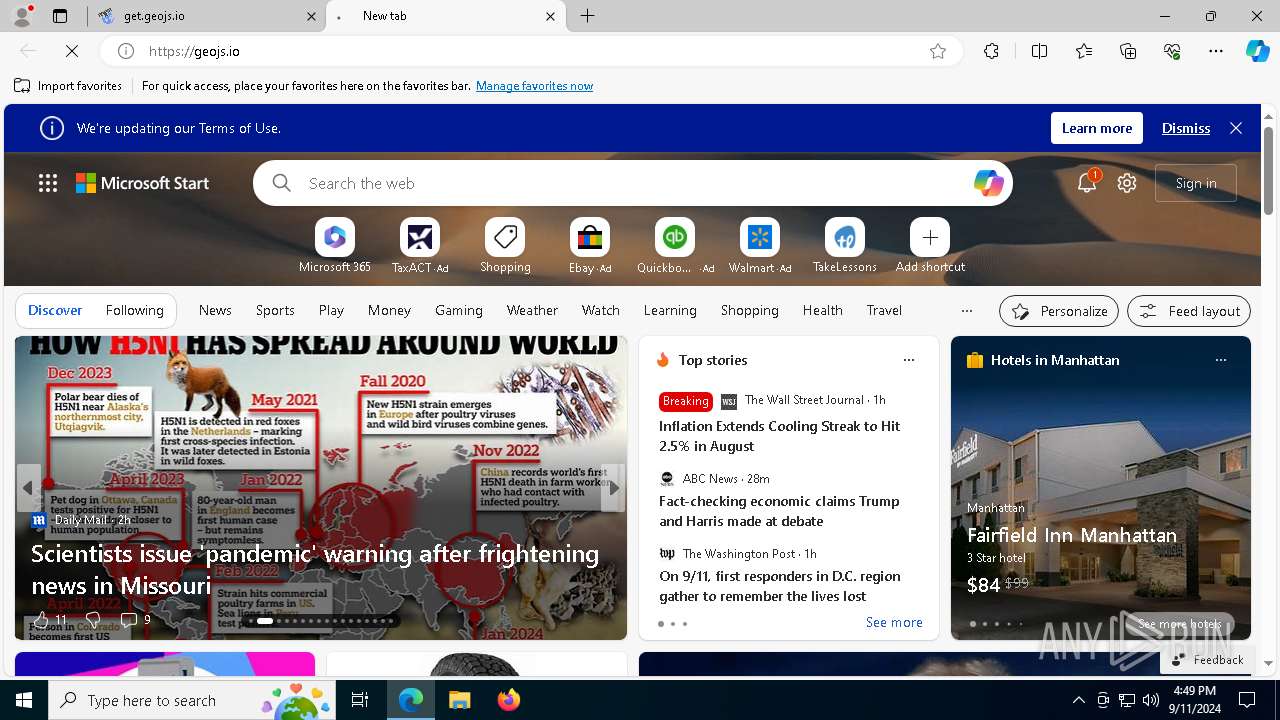Open File Explorer from the taskbar
Screen dimensions: 1280x720
pos(459,700)
